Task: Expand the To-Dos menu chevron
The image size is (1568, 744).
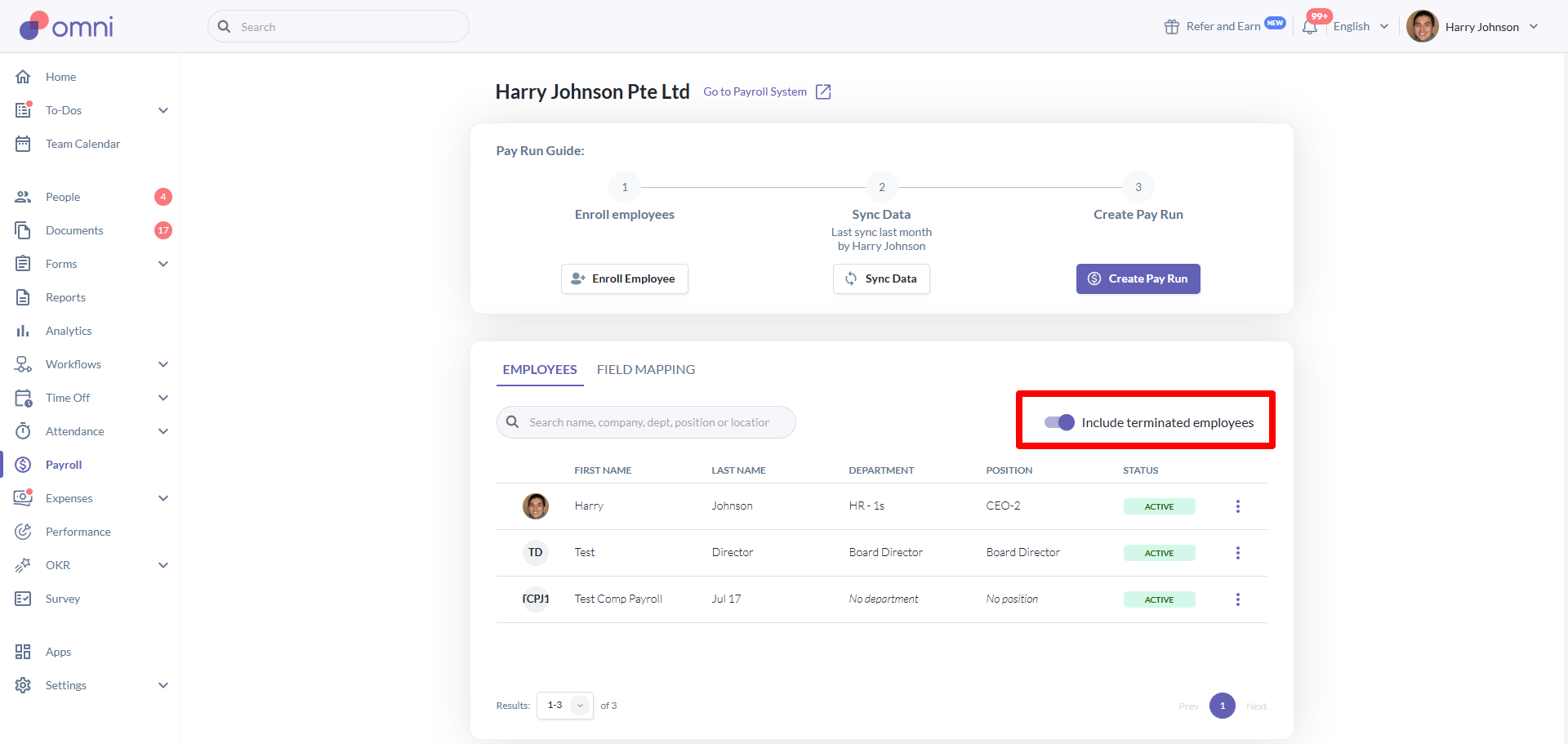Action: 163,110
